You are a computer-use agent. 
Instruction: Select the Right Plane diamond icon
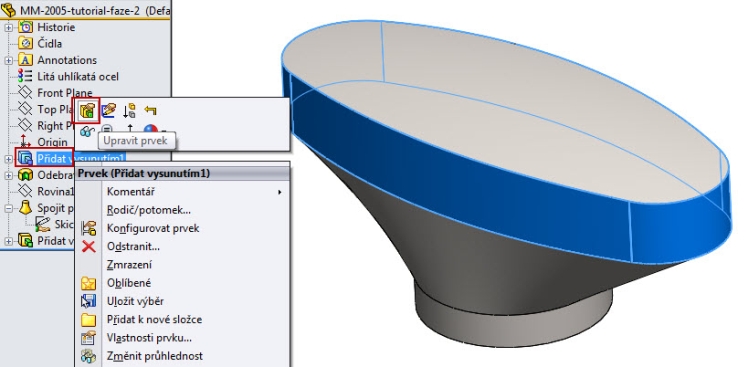25,125
